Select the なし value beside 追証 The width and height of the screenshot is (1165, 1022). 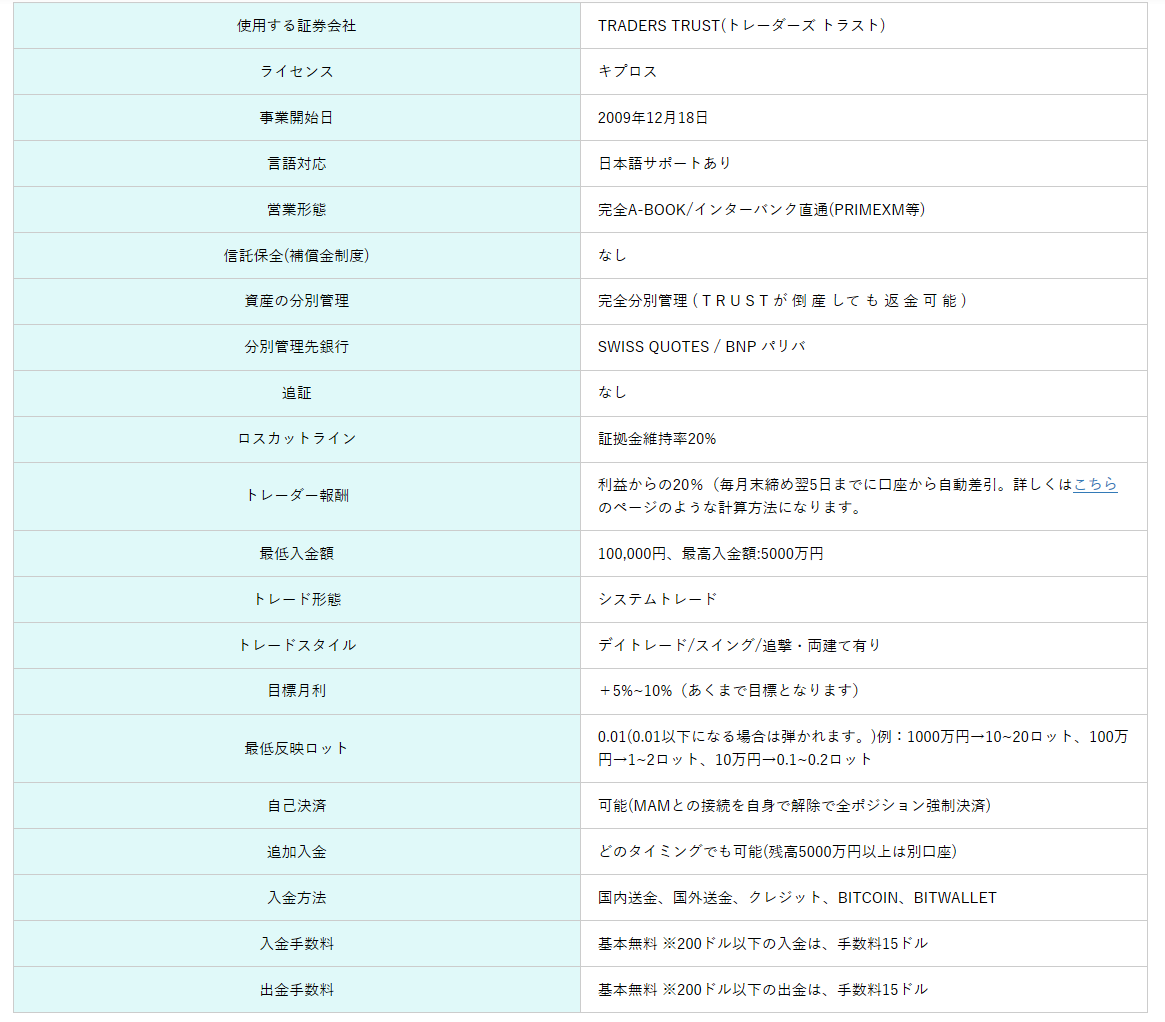tap(612, 392)
